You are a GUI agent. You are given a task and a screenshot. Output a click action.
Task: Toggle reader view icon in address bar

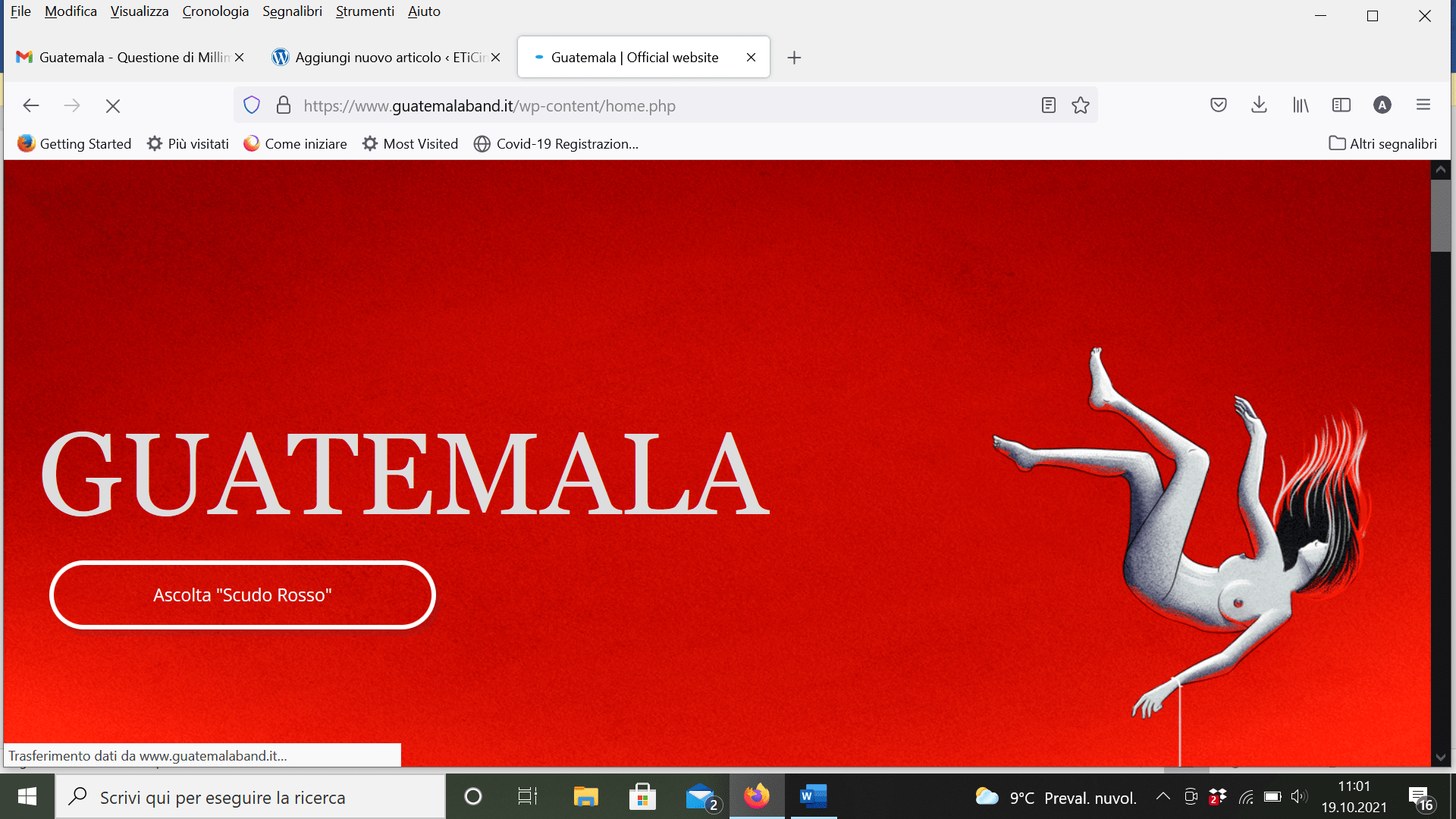1049,105
